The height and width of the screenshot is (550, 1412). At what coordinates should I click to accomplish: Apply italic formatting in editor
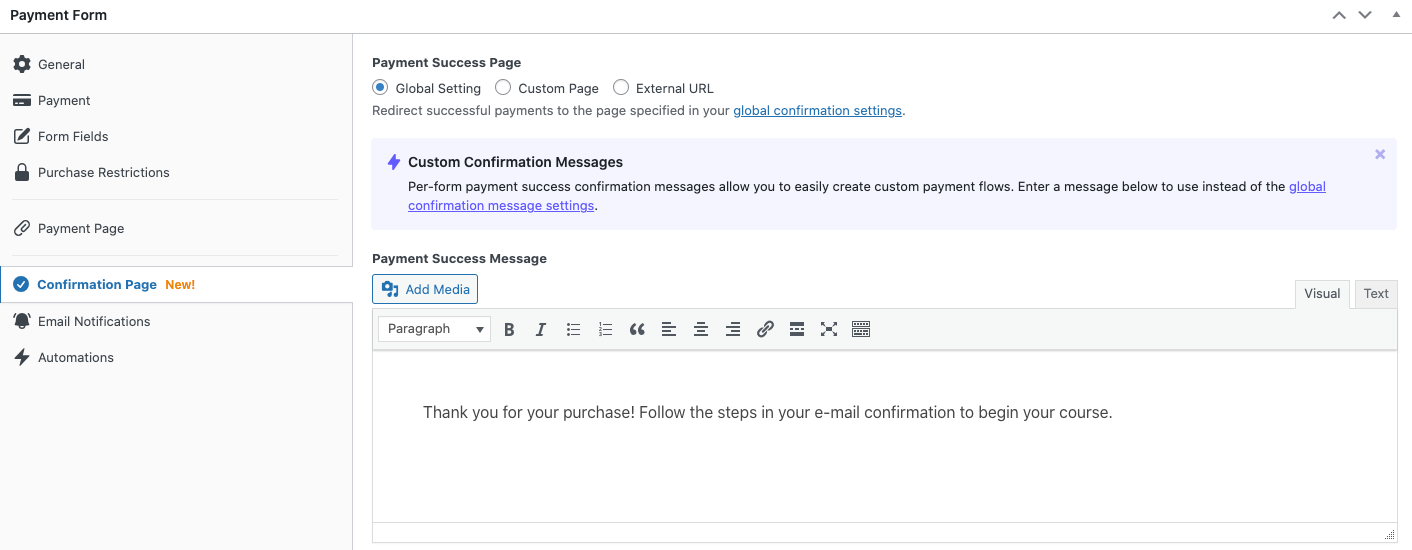[x=541, y=329]
